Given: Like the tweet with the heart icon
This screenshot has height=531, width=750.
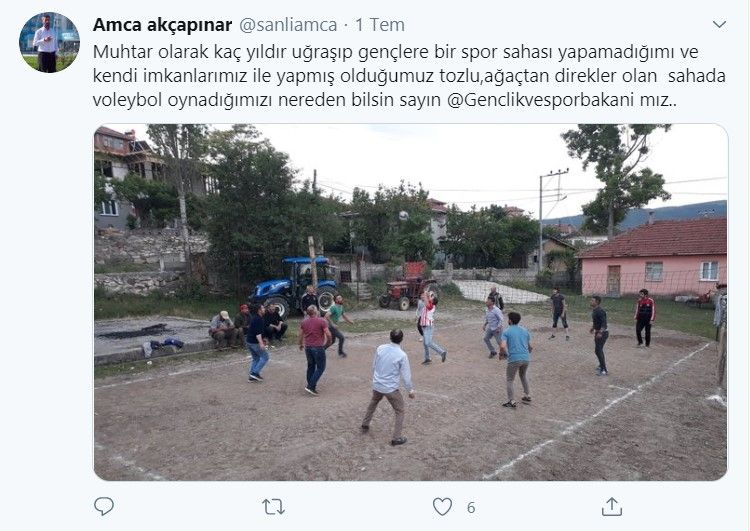Looking at the screenshot, I should point(442,507).
